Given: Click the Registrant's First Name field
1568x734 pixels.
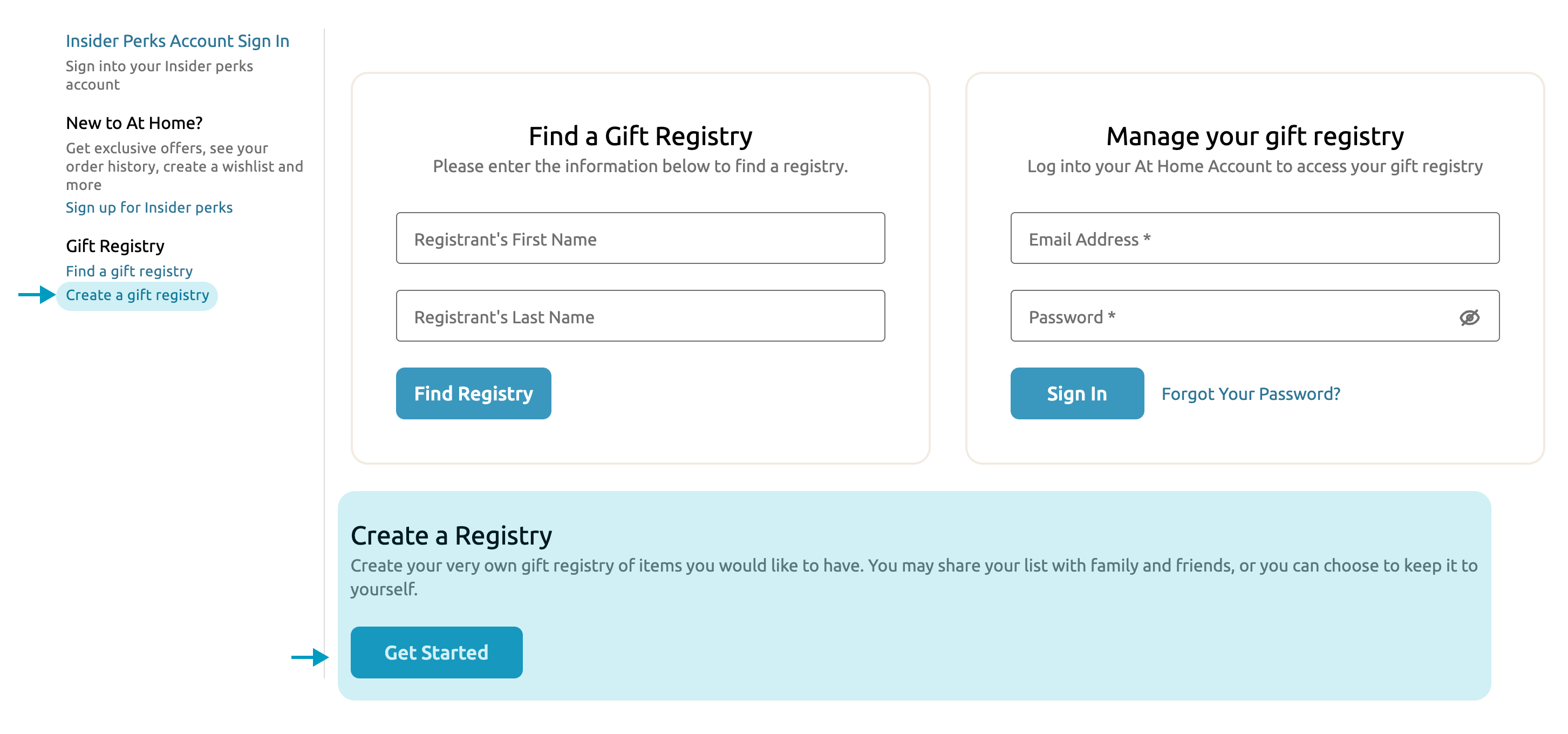Looking at the screenshot, I should point(639,239).
